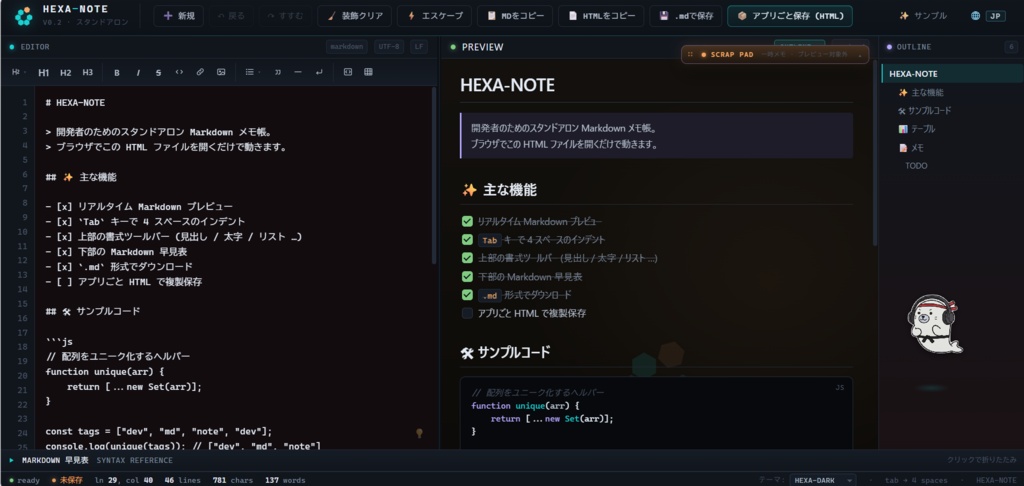This screenshot has height=486, width=1024.
Task: Click the UTF-8 encoding badge
Action: (x=389, y=47)
